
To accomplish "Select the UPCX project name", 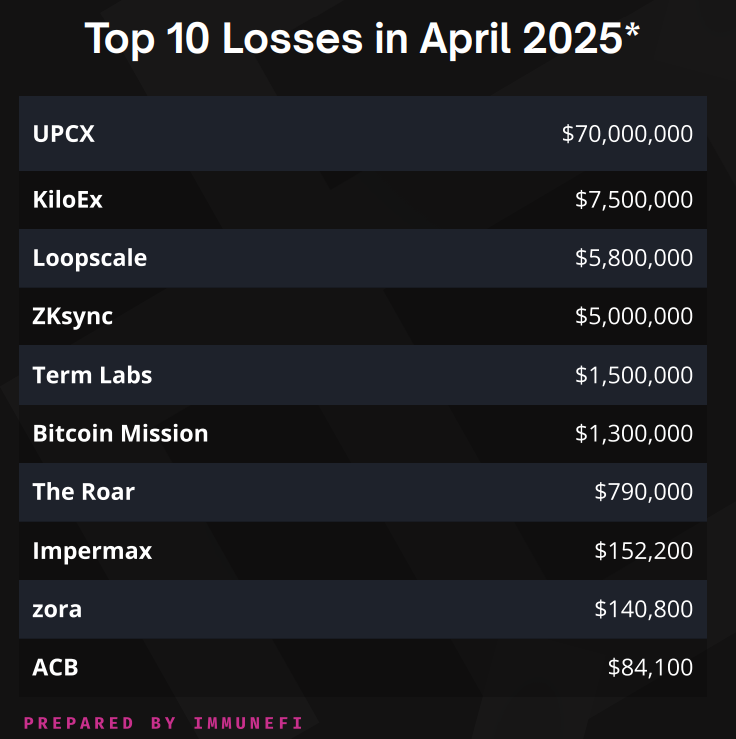I will point(63,133).
